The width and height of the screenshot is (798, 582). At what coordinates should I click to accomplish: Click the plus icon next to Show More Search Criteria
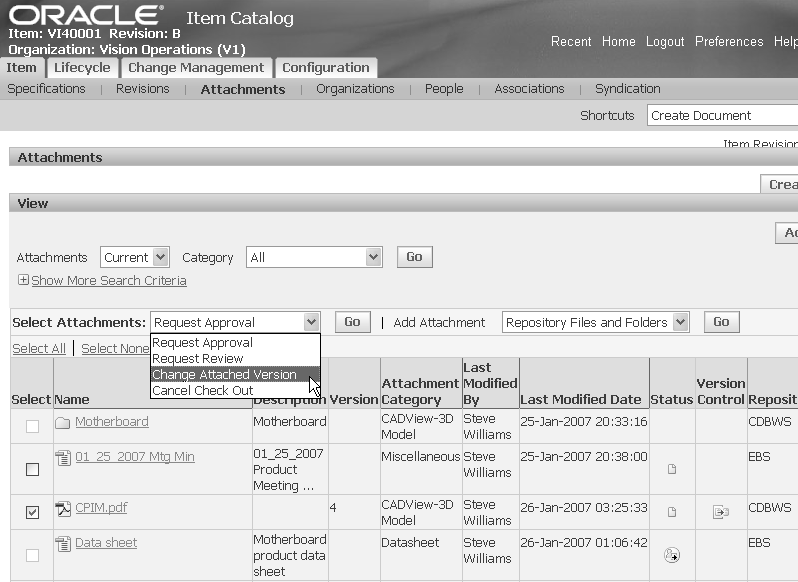[23, 280]
